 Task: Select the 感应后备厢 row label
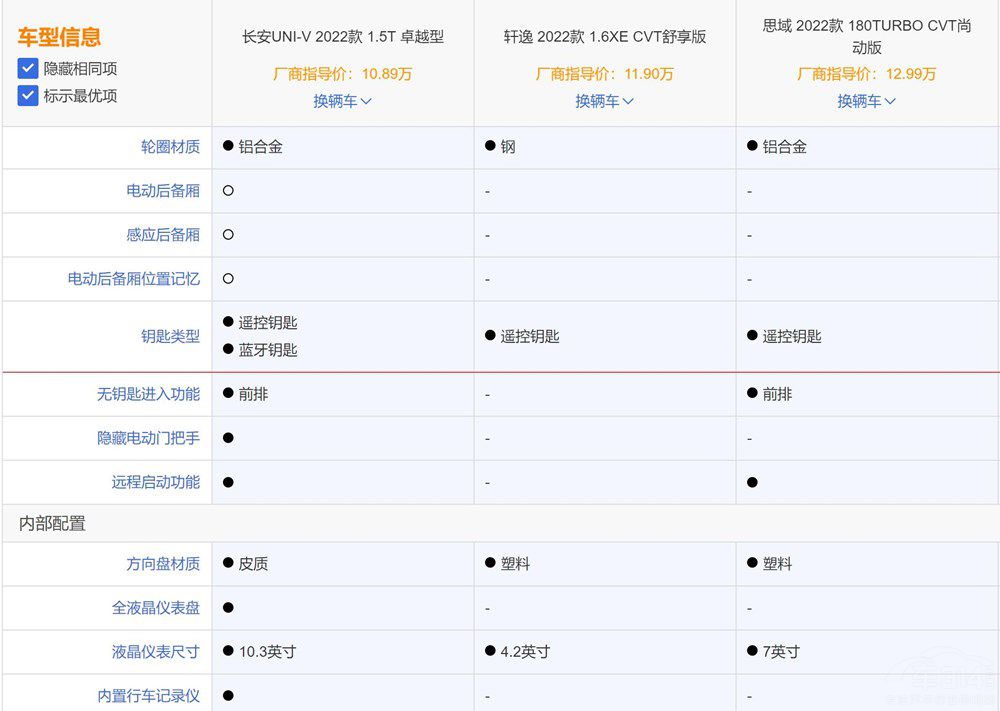coord(163,235)
